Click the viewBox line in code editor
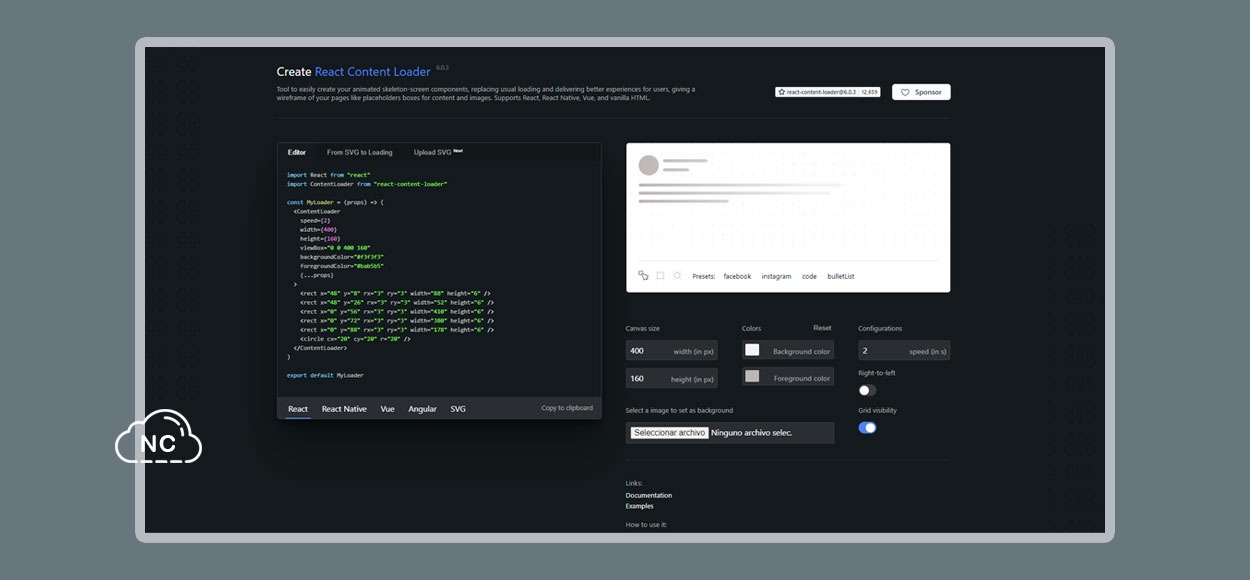1250x580 pixels. [335, 248]
